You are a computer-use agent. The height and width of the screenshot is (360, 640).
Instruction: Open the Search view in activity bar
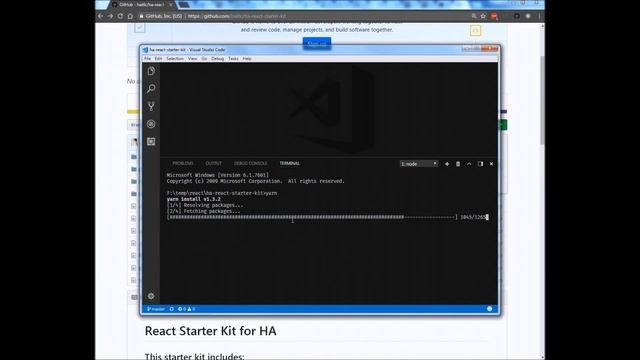[x=151, y=89]
